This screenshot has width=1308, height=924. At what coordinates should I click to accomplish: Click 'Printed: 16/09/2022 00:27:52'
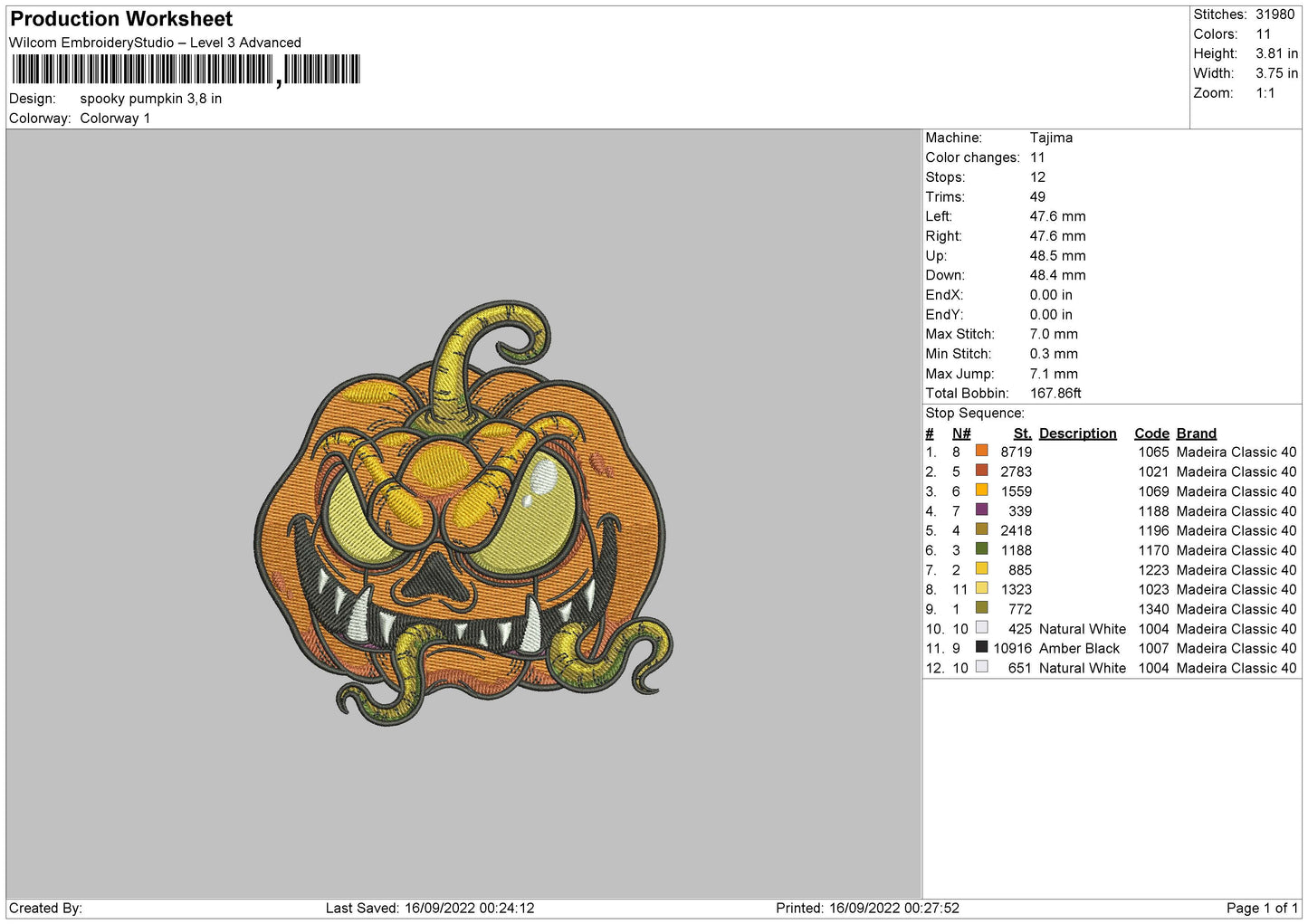[x=867, y=909]
